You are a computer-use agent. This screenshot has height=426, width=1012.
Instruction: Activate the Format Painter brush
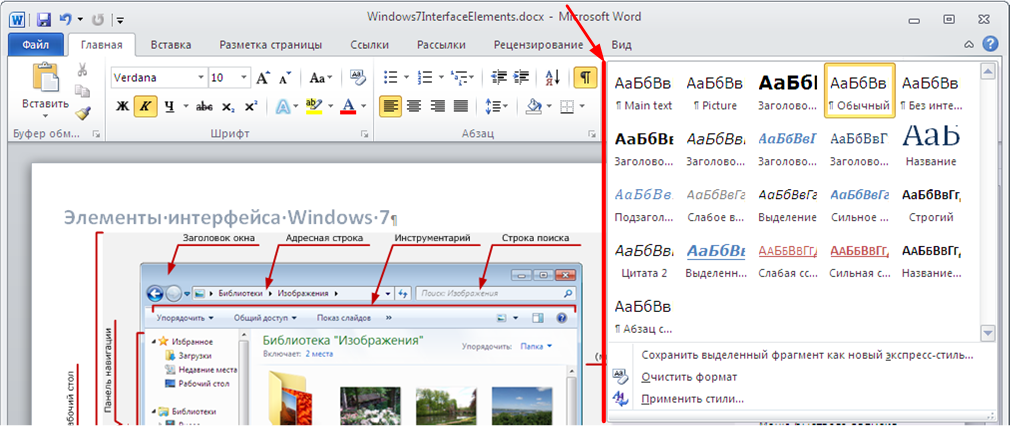pyautogui.click(x=83, y=113)
